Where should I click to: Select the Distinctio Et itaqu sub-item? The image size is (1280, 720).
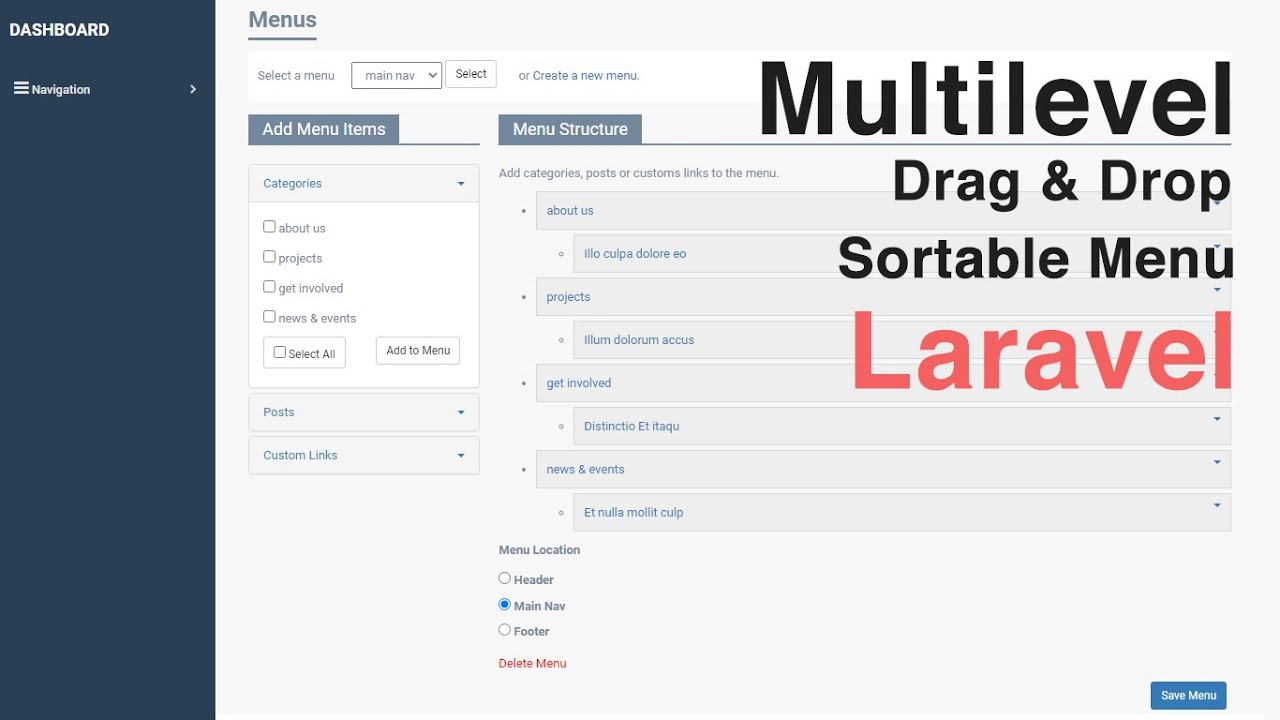pyautogui.click(x=902, y=426)
